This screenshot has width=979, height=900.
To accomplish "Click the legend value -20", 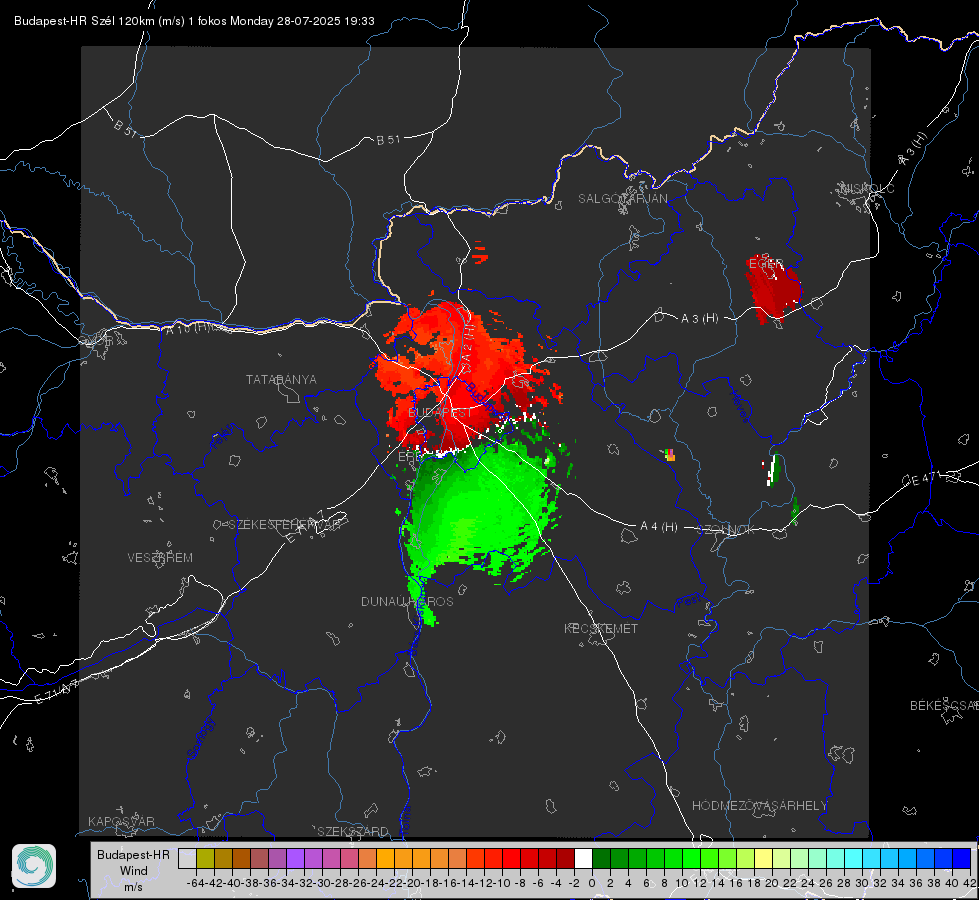I will click(412, 883).
